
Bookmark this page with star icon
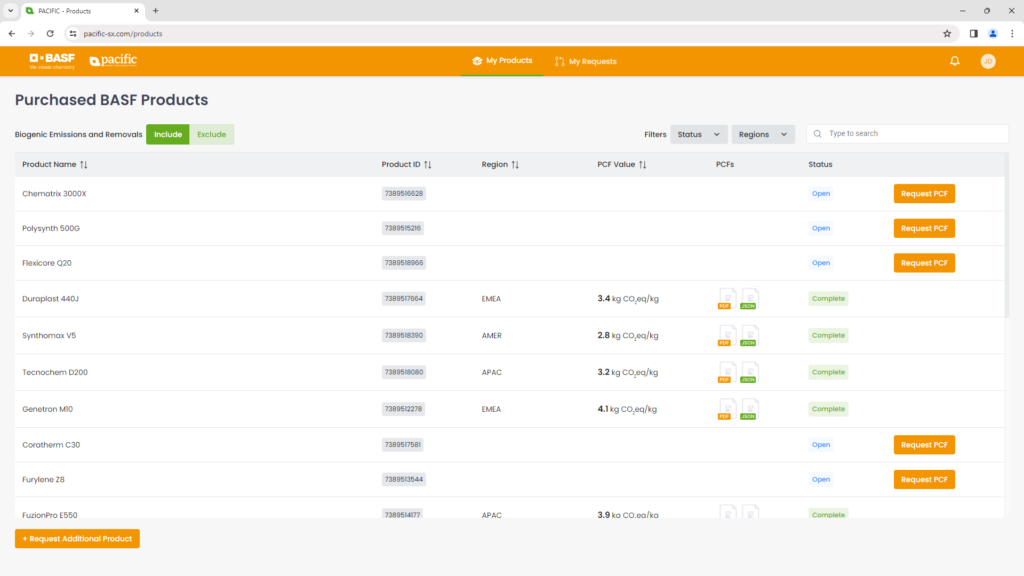point(947,33)
